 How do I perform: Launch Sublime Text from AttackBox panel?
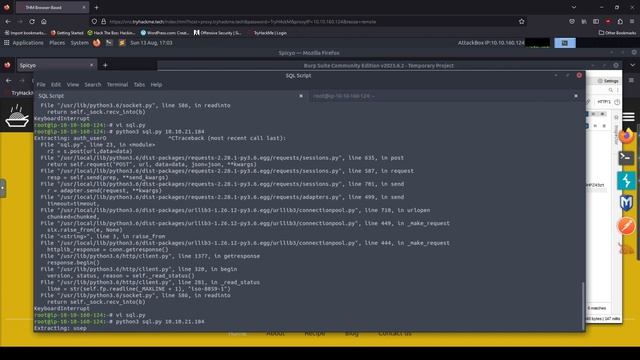(122, 42)
